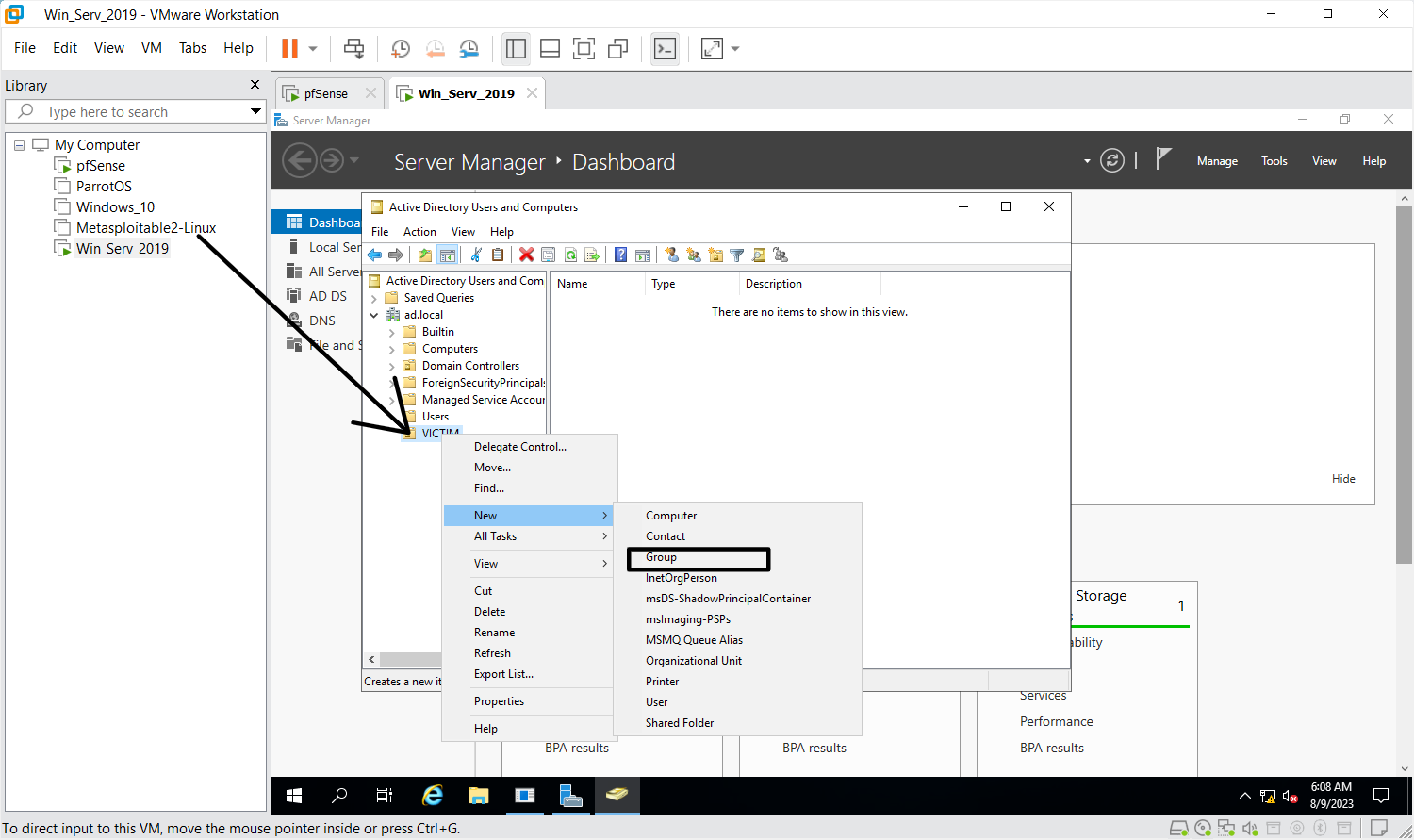Open the VMware Tabs menu

click(192, 48)
